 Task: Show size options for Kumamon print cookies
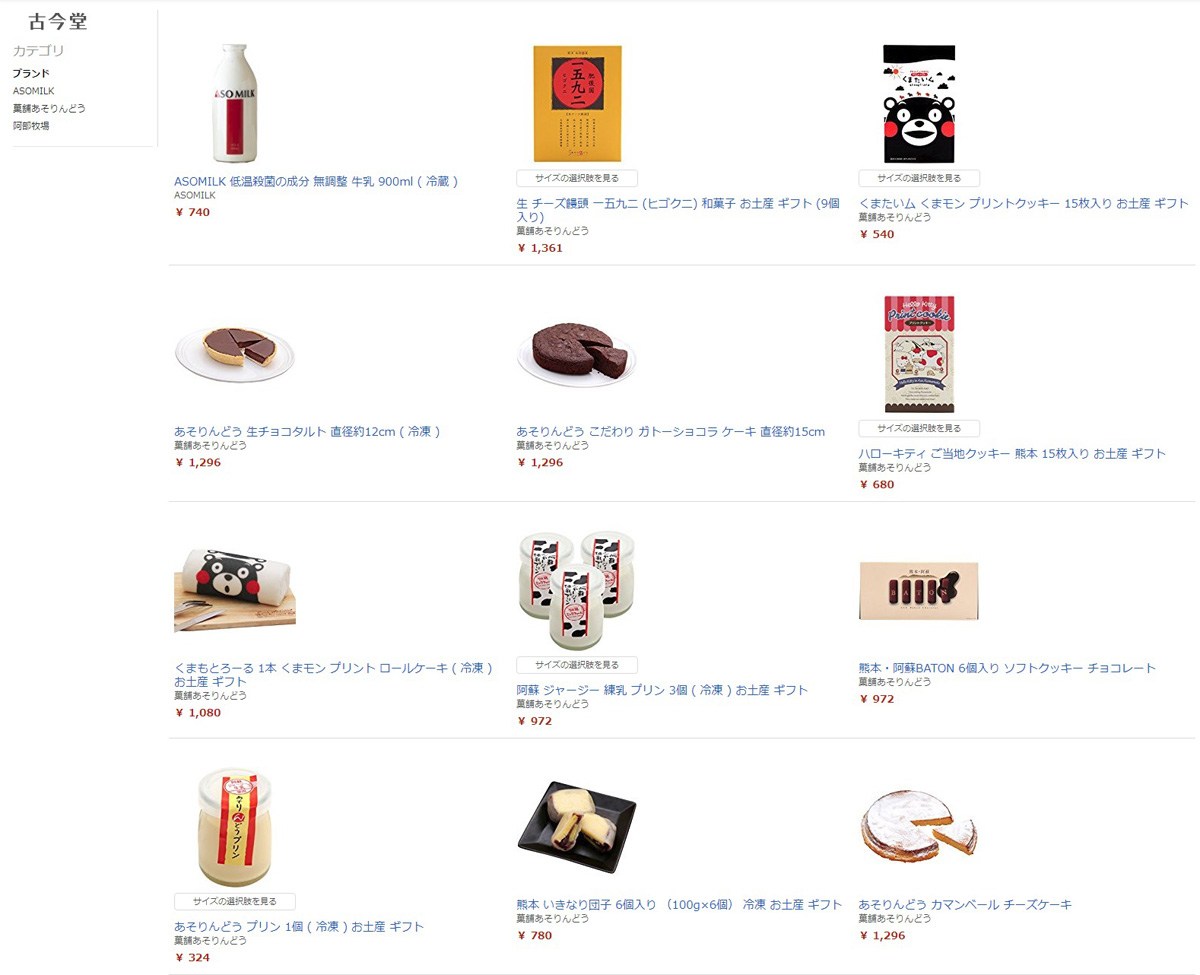pos(919,178)
